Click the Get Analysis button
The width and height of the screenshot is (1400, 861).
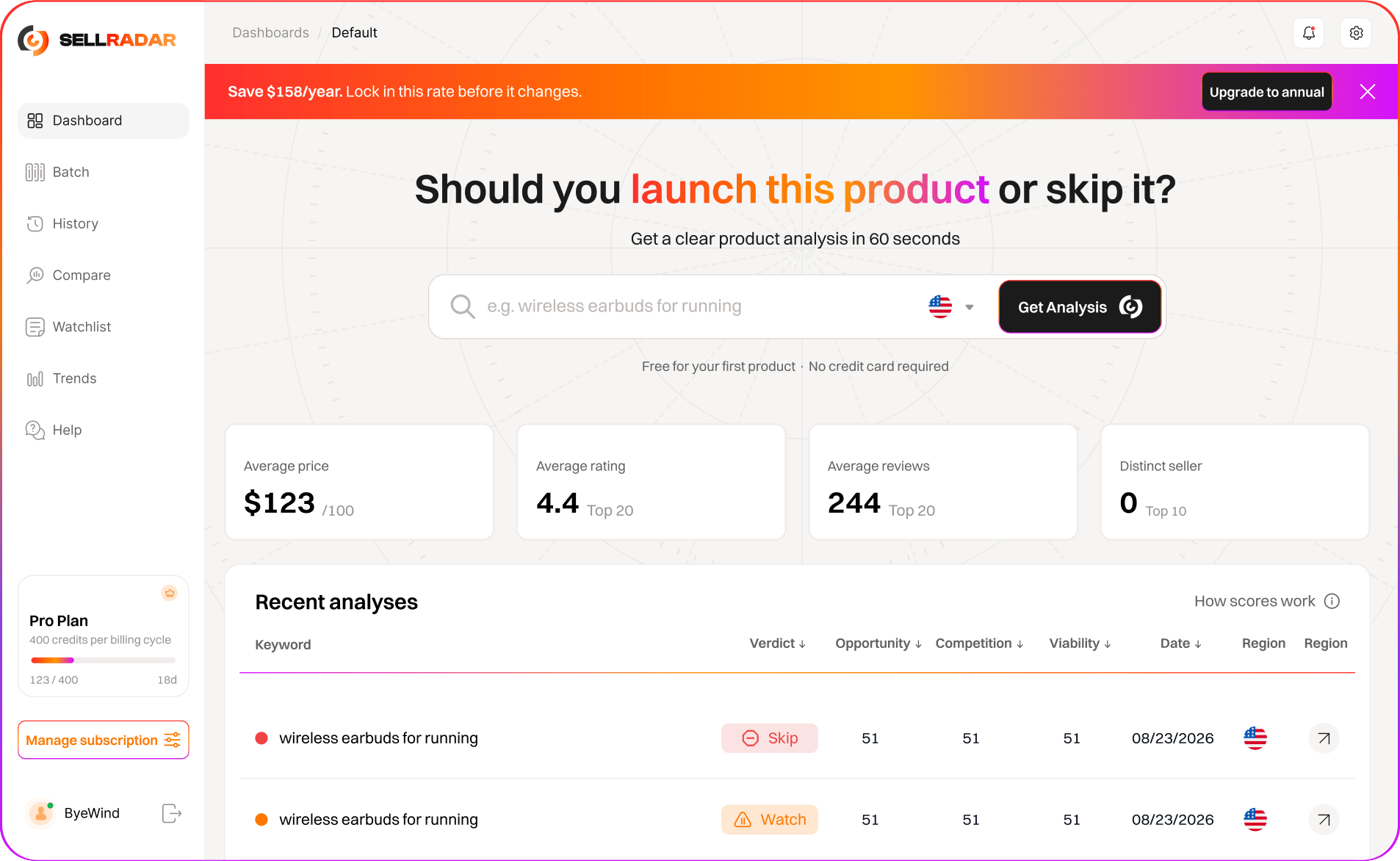click(x=1080, y=307)
